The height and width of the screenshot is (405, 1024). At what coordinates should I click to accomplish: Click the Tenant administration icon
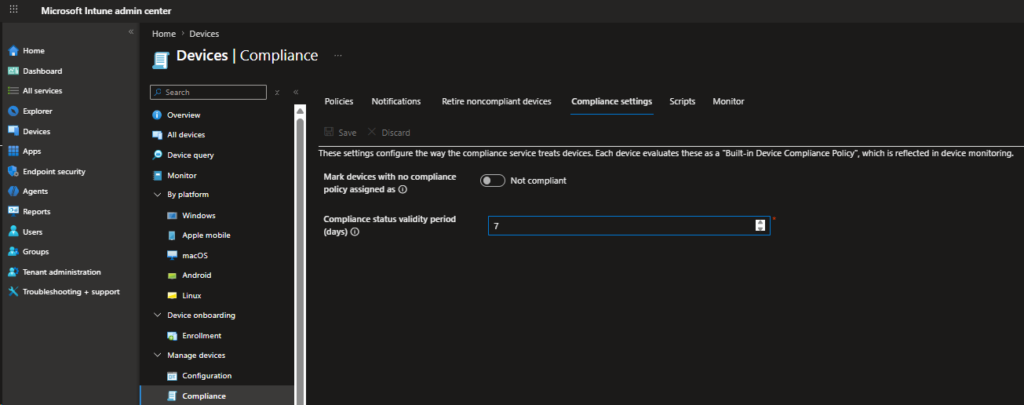[x=13, y=272]
